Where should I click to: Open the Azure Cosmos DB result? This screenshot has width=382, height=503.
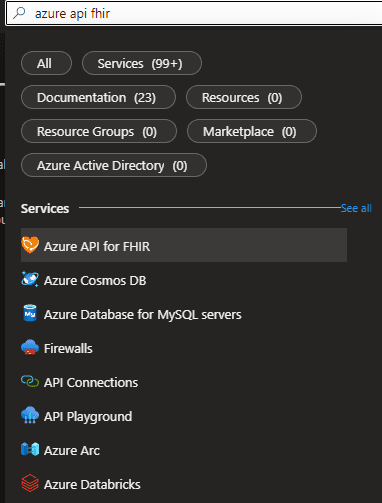(184, 280)
